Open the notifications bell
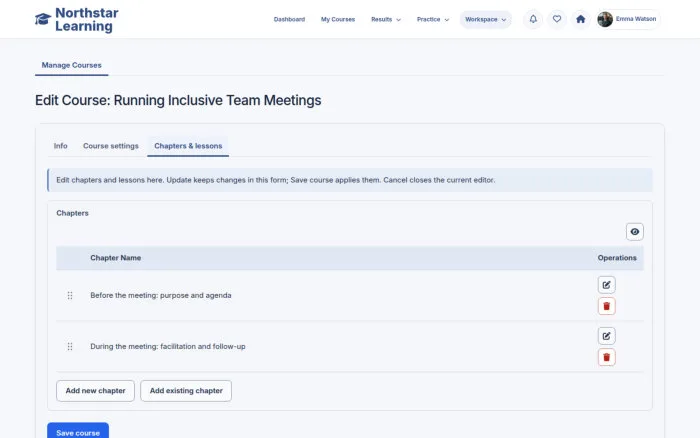Screen dimensions: 700x438 click(x=533, y=19)
